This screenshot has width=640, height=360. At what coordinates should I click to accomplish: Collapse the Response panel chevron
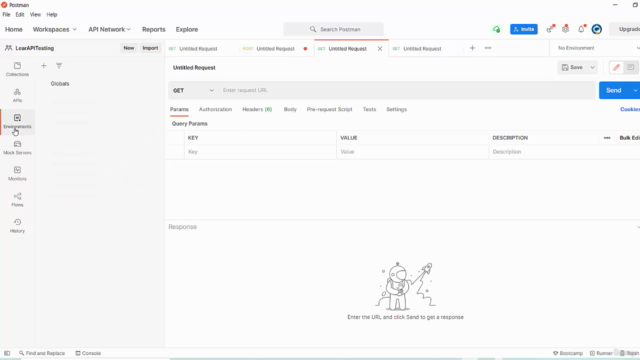638,227
